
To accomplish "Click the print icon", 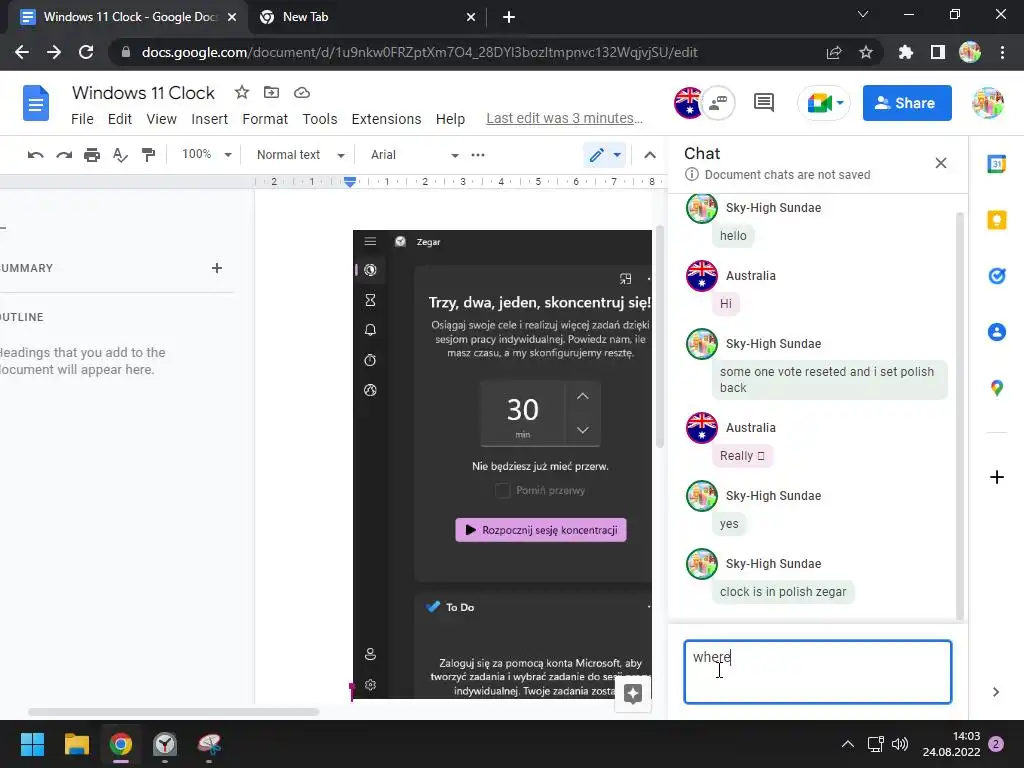I will (92, 155).
